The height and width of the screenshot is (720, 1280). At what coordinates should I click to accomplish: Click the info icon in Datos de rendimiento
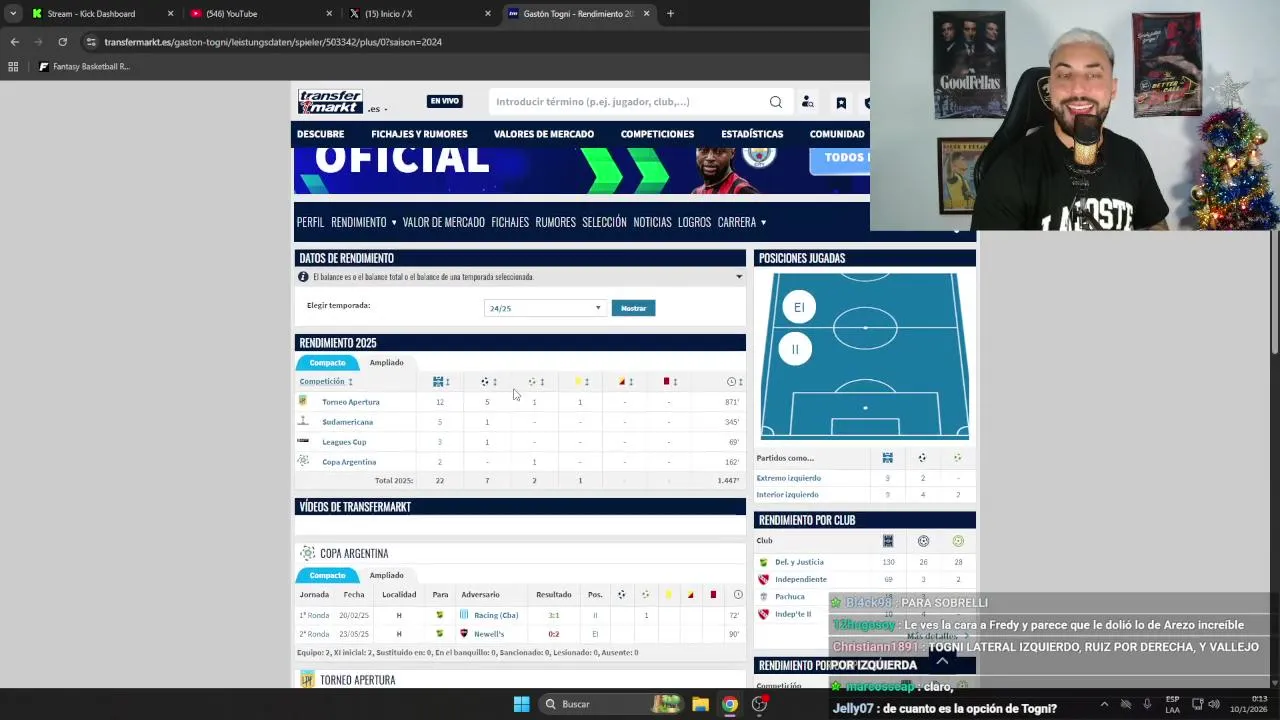point(303,277)
